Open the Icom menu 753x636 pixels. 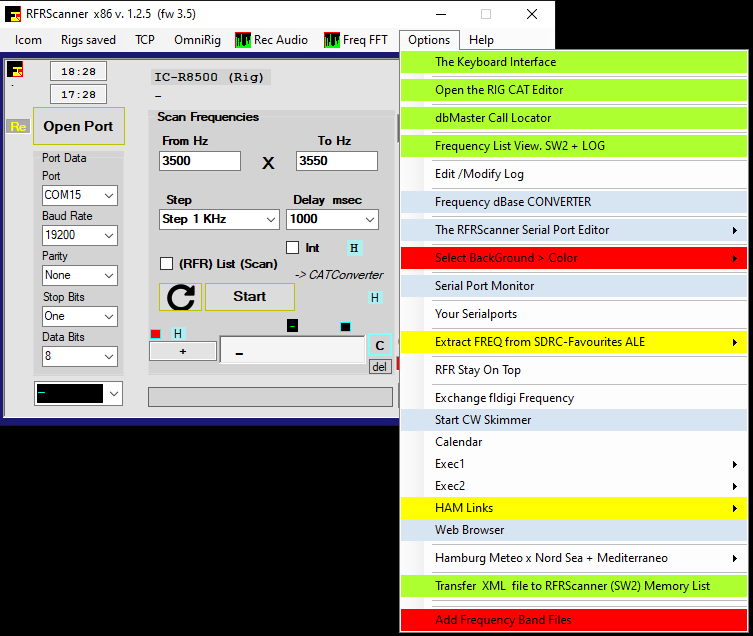coord(28,40)
